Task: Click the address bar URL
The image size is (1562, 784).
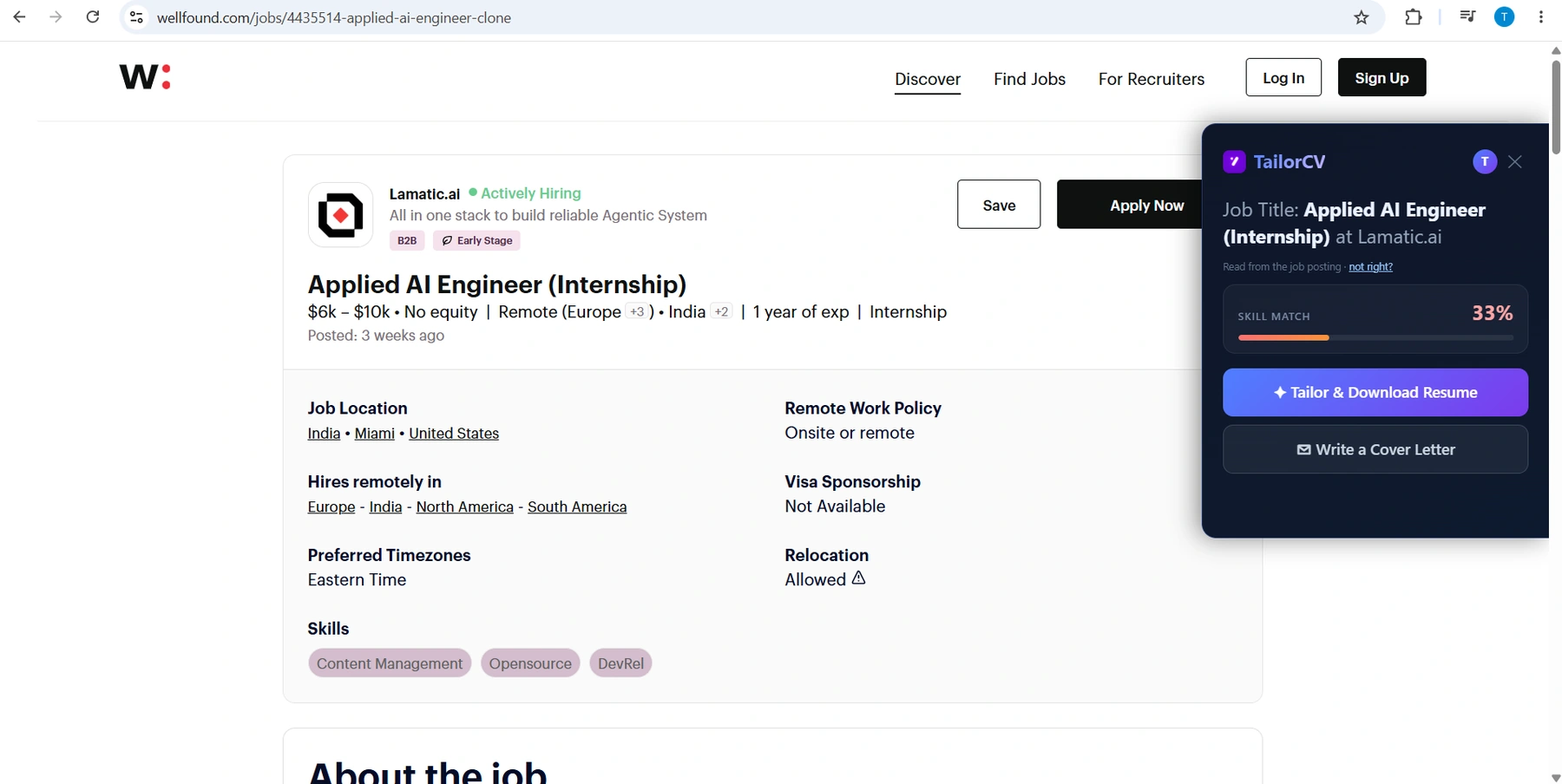Action: 334,17
